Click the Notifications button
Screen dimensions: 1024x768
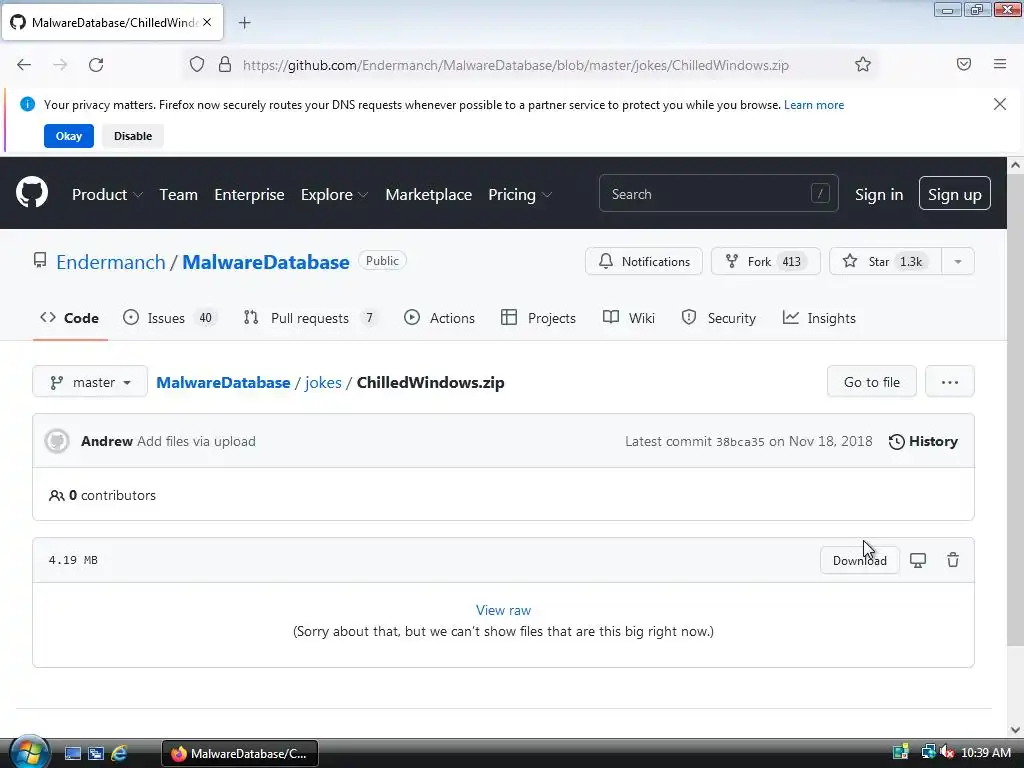(644, 261)
